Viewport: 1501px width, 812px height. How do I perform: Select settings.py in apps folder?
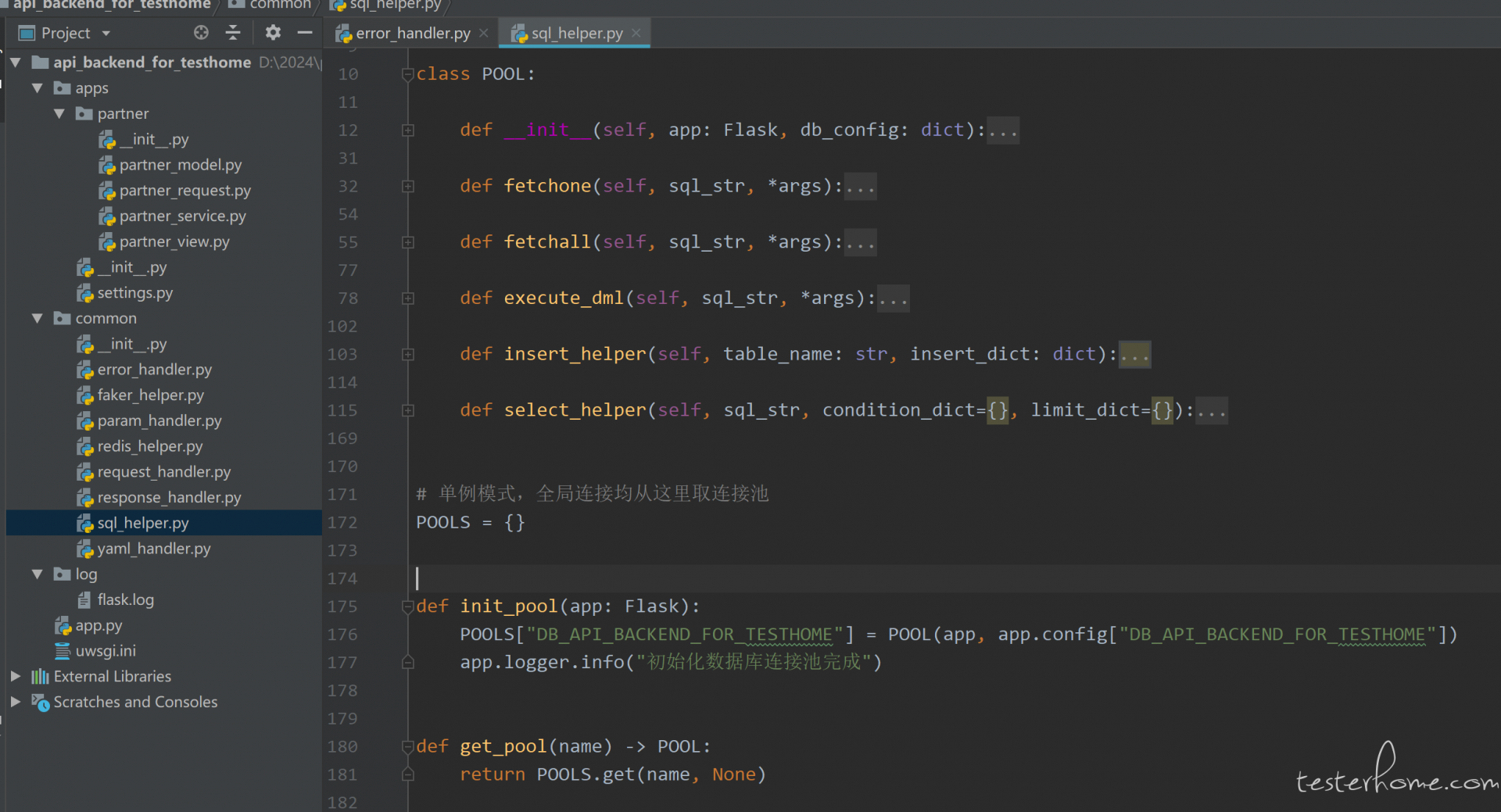pos(135,292)
